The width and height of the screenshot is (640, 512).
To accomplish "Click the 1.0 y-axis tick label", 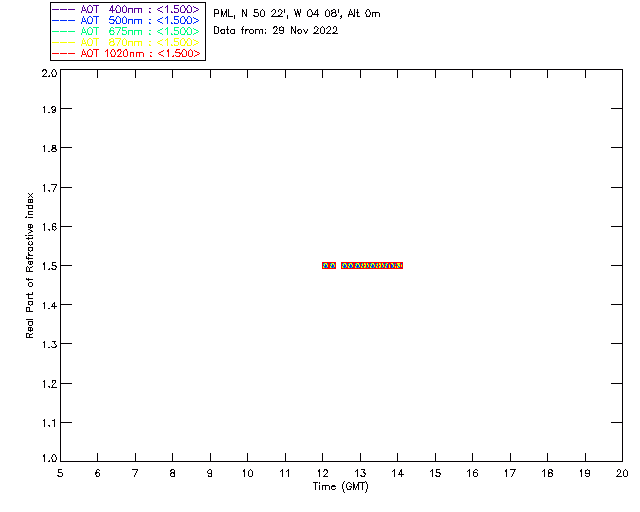I will pyautogui.click(x=49, y=459).
